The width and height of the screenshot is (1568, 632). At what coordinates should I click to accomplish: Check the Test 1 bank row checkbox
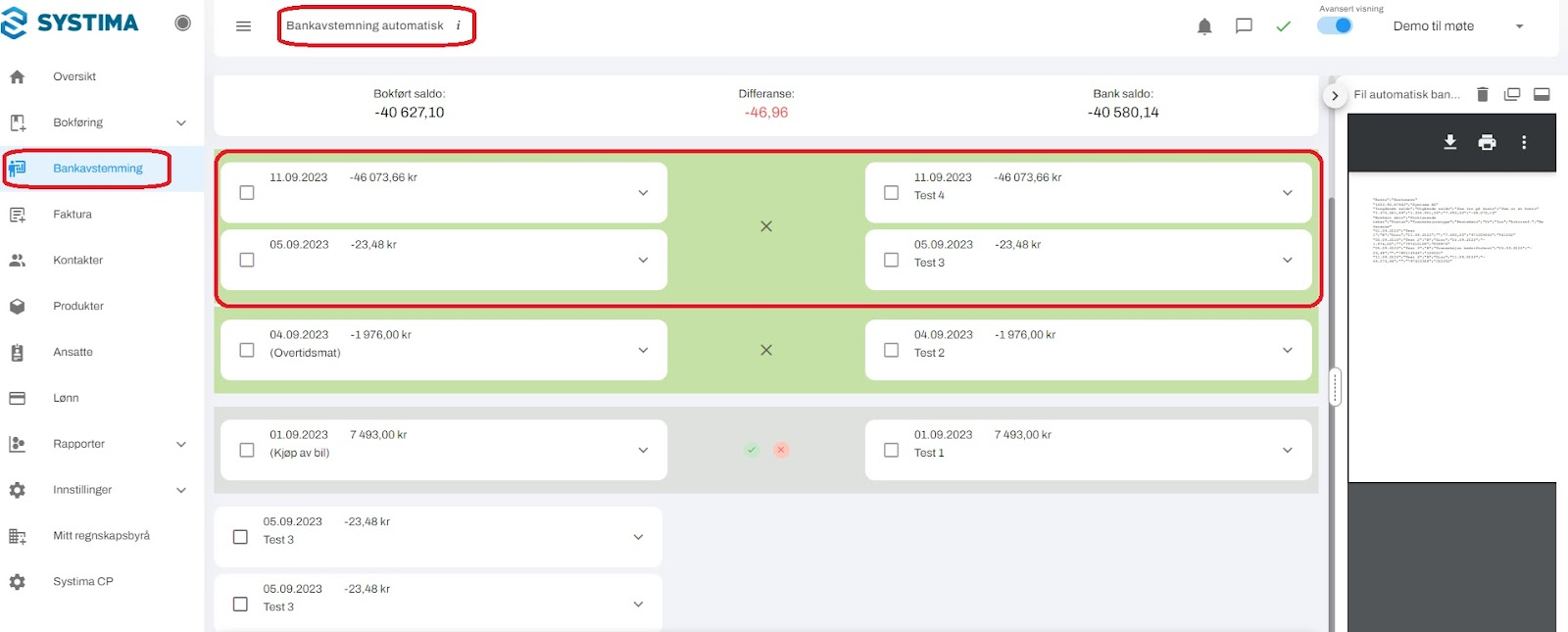891,450
